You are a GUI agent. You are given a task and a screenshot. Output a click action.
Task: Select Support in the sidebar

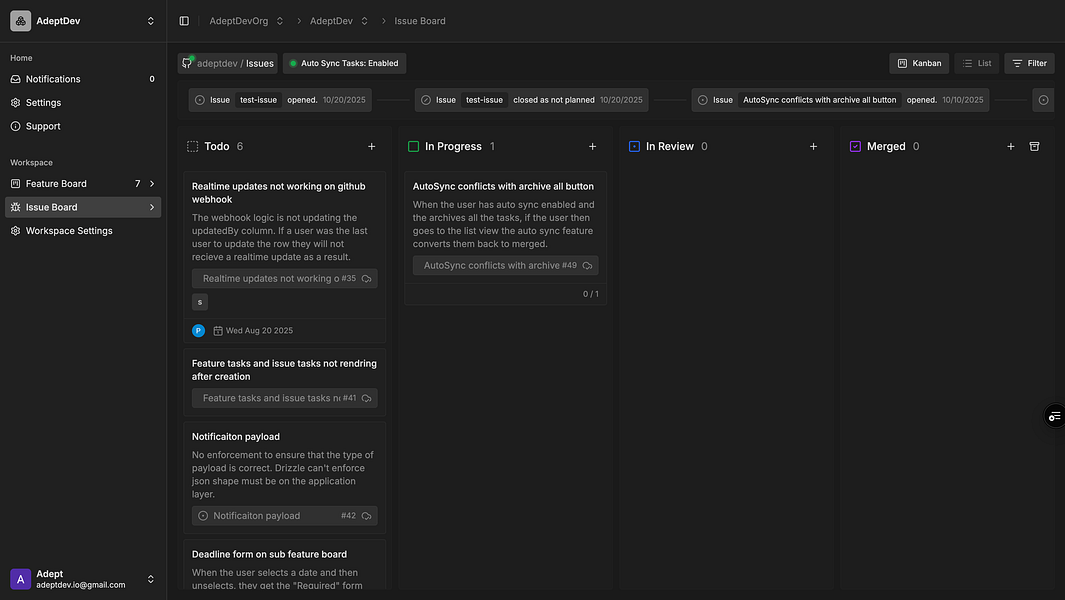[x=43, y=126]
